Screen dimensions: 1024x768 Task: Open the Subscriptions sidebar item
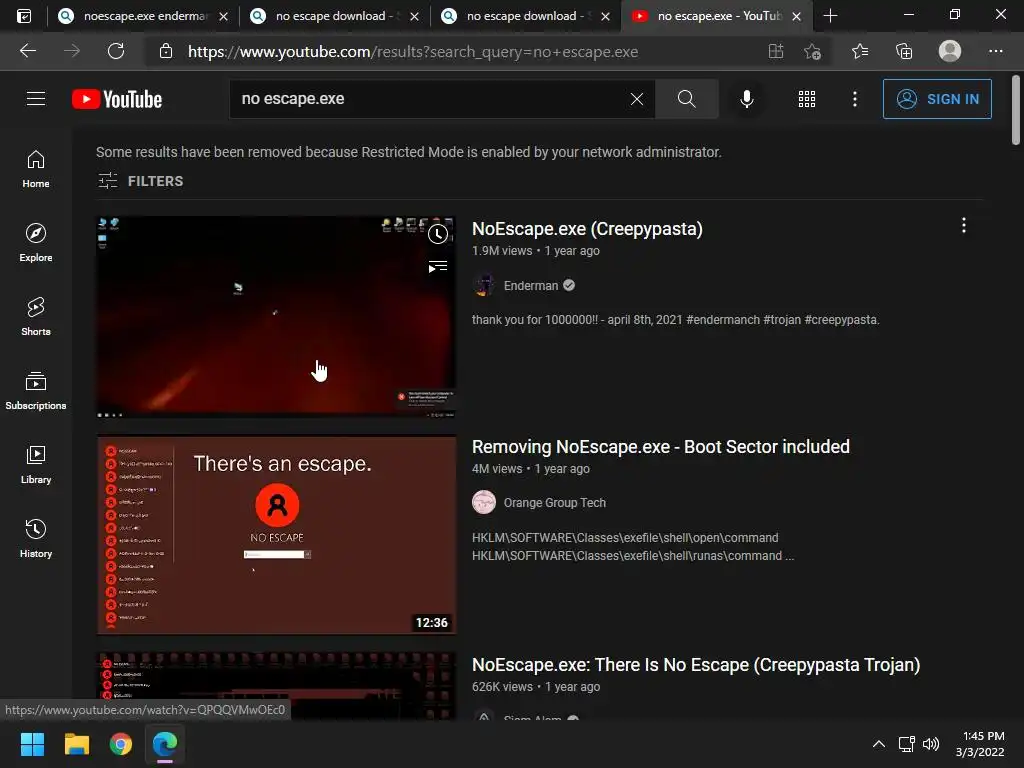tap(36, 391)
